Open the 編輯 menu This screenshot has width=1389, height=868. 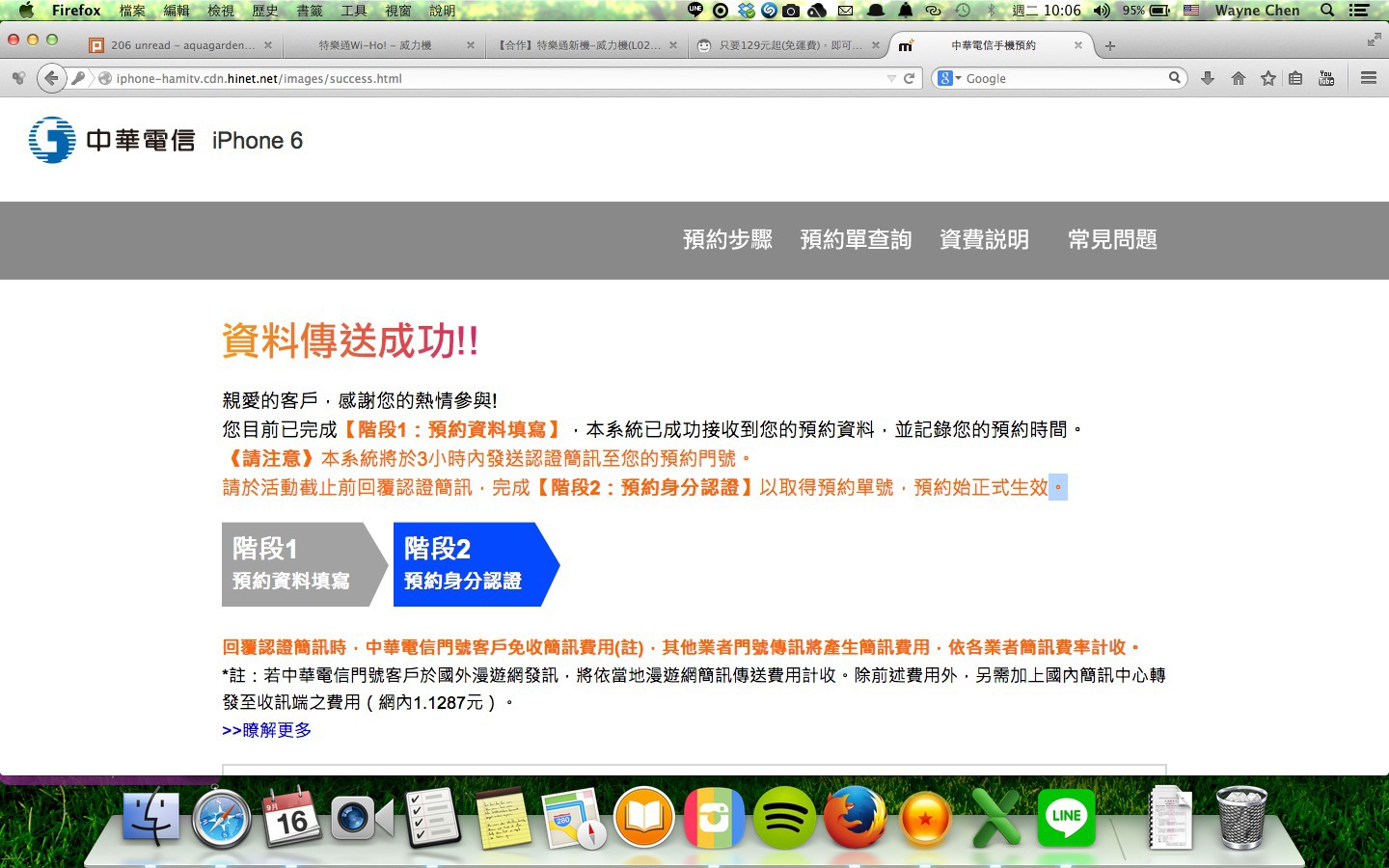tap(177, 11)
